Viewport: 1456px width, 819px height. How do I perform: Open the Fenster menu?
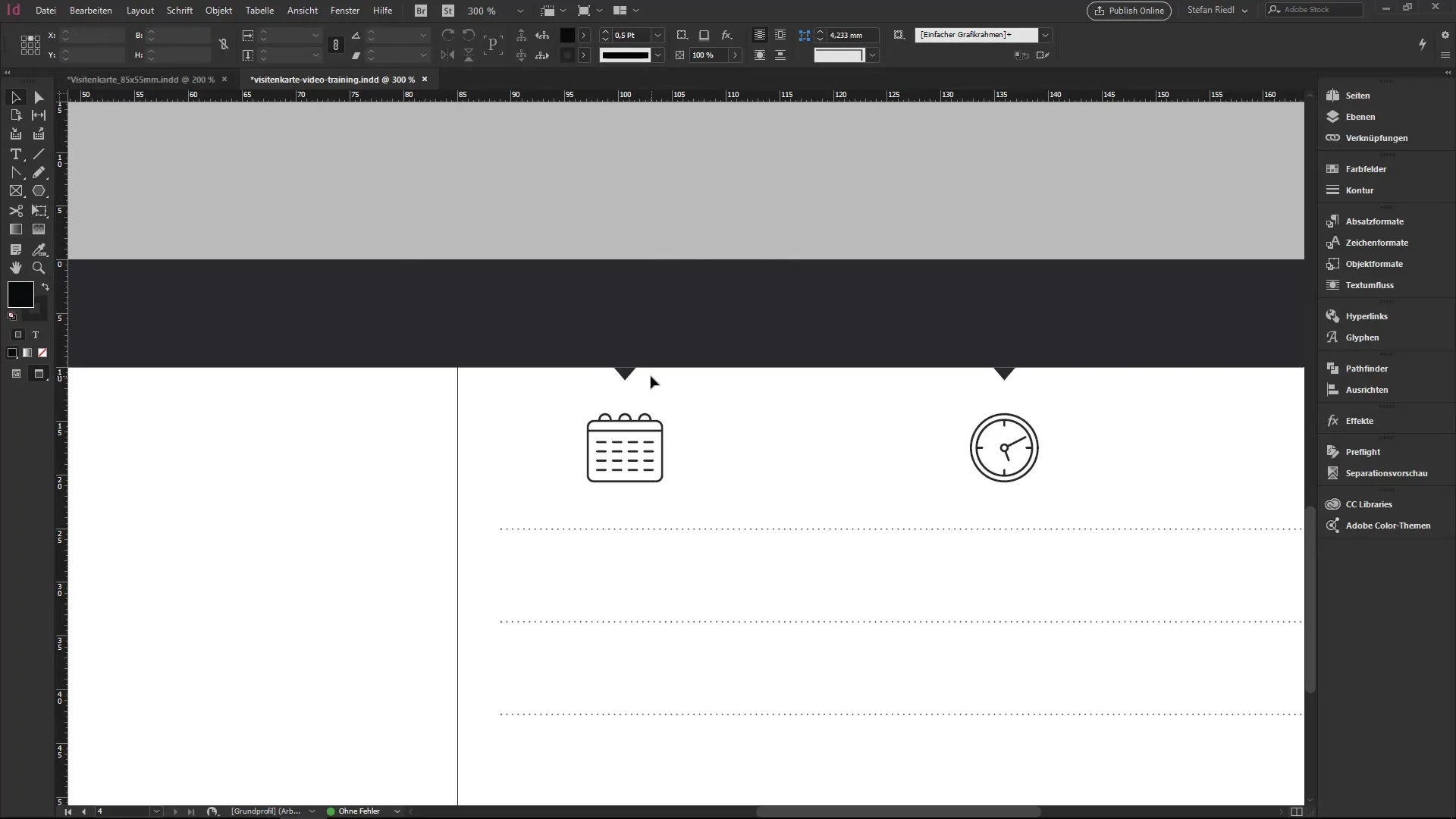click(x=345, y=11)
